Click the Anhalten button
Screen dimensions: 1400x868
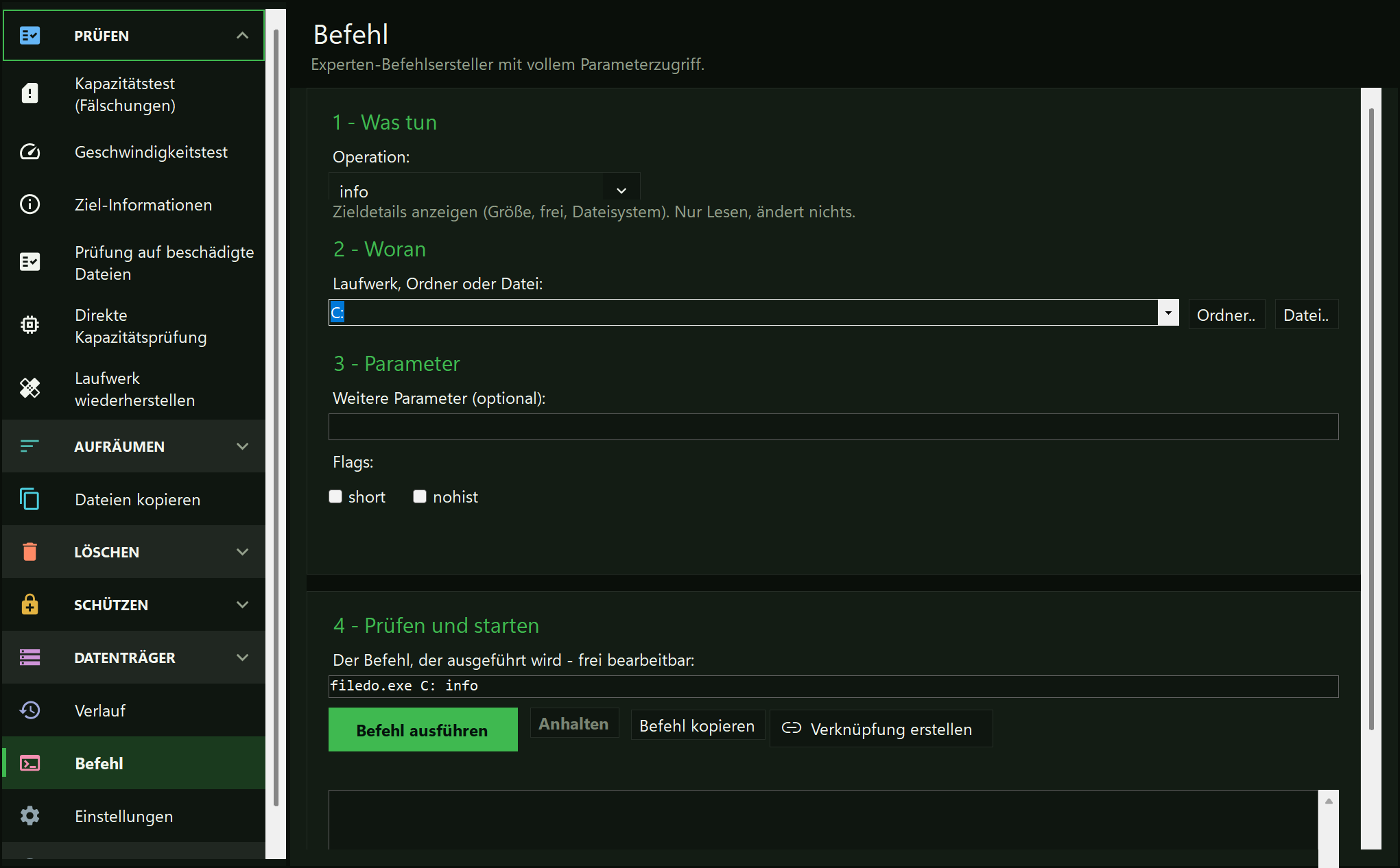coord(574,724)
